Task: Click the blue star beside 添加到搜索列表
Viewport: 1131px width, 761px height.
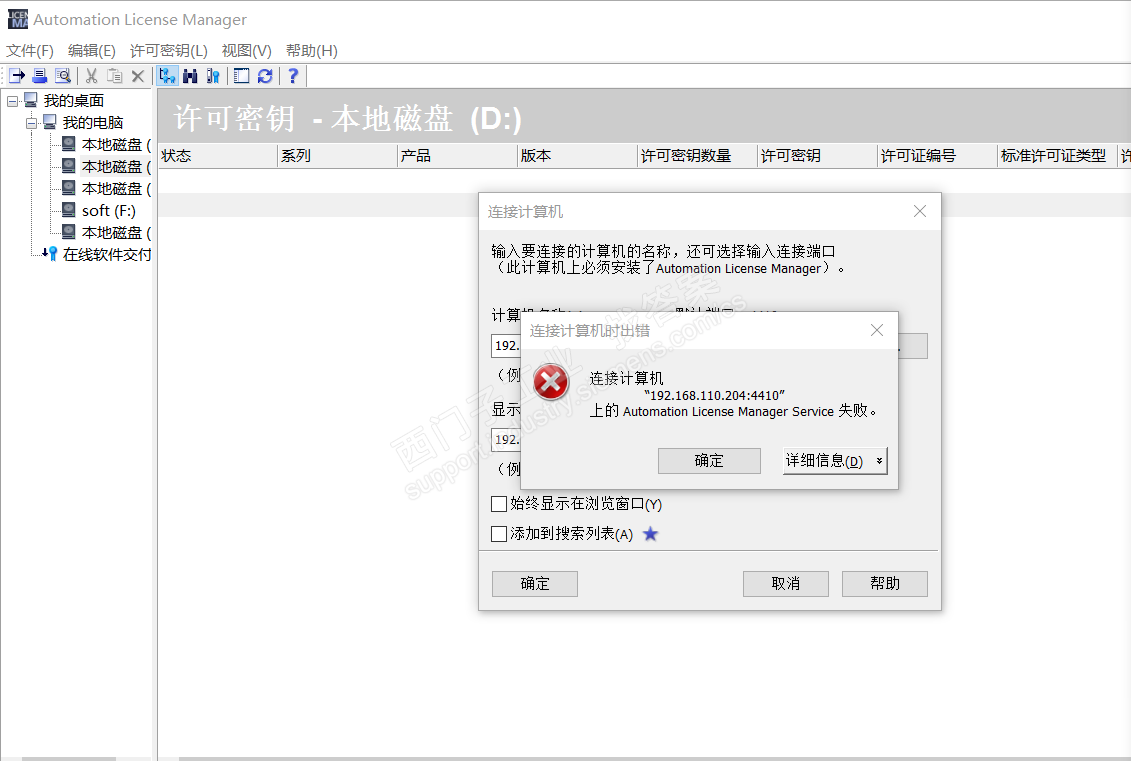Action: tap(651, 534)
